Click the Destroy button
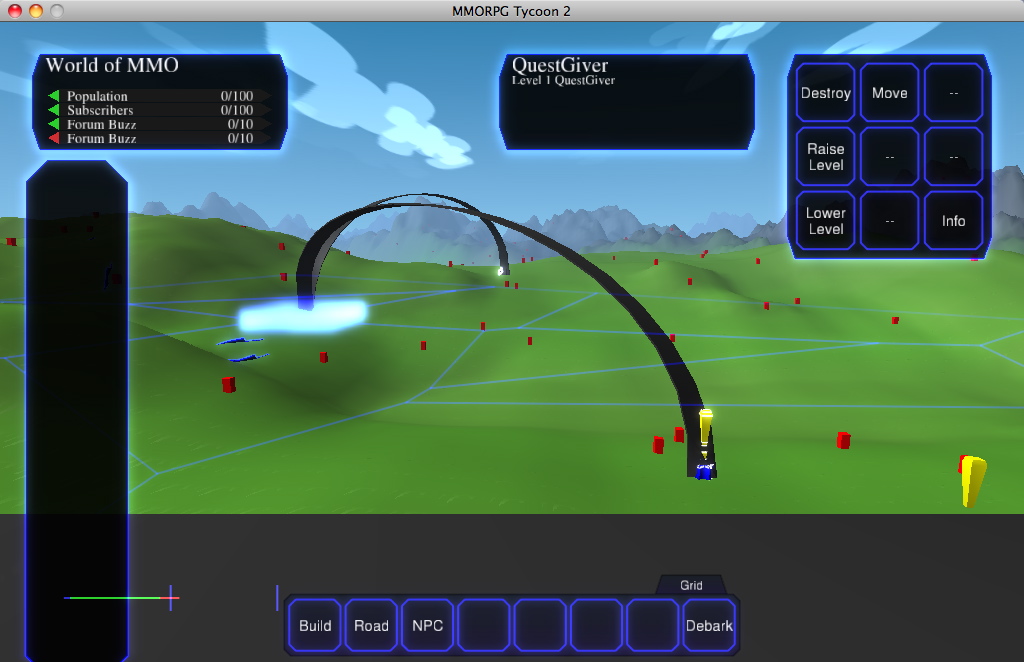The width and height of the screenshot is (1024, 662). [825, 93]
